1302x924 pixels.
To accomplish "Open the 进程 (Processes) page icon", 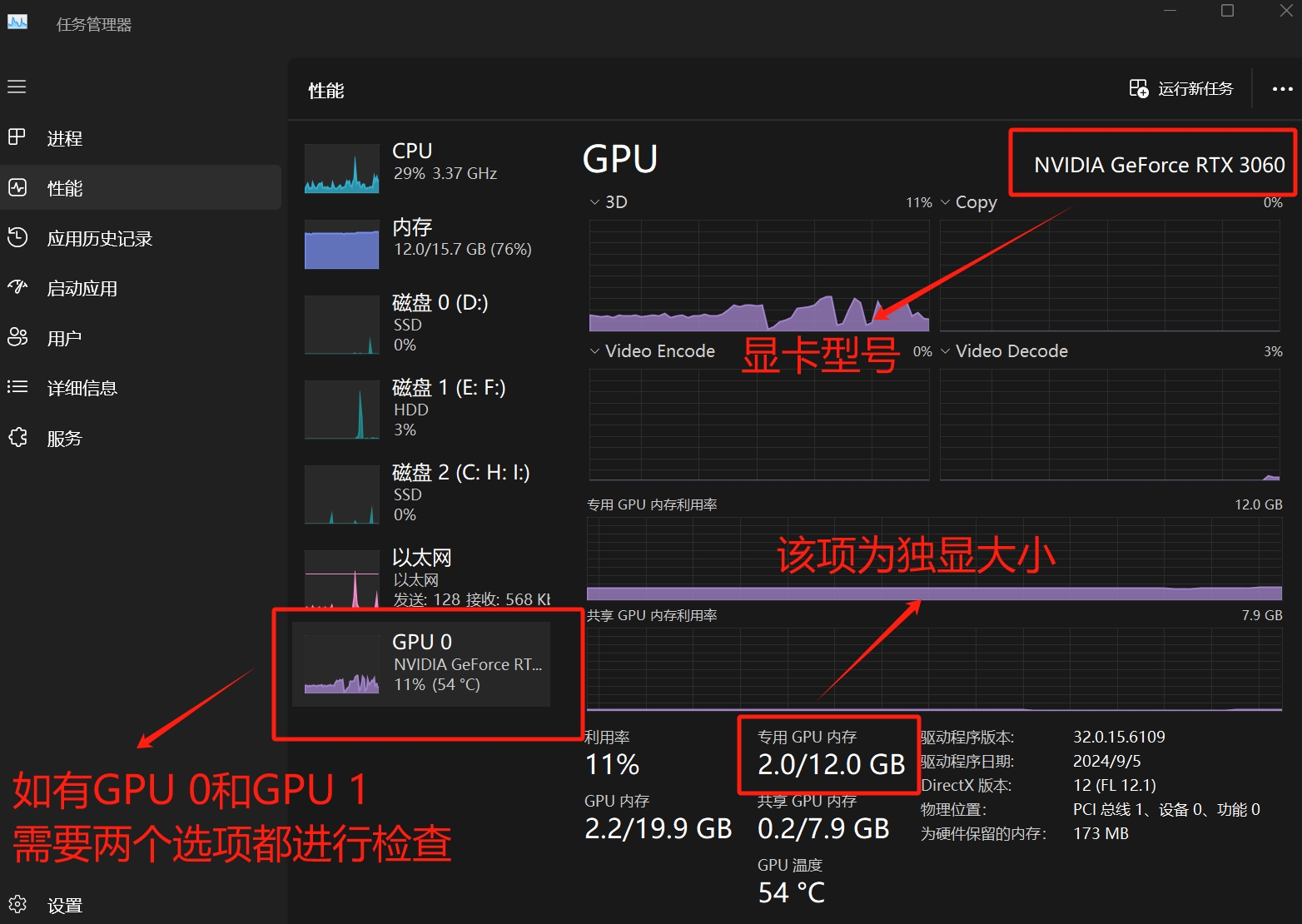I will (17, 137).
